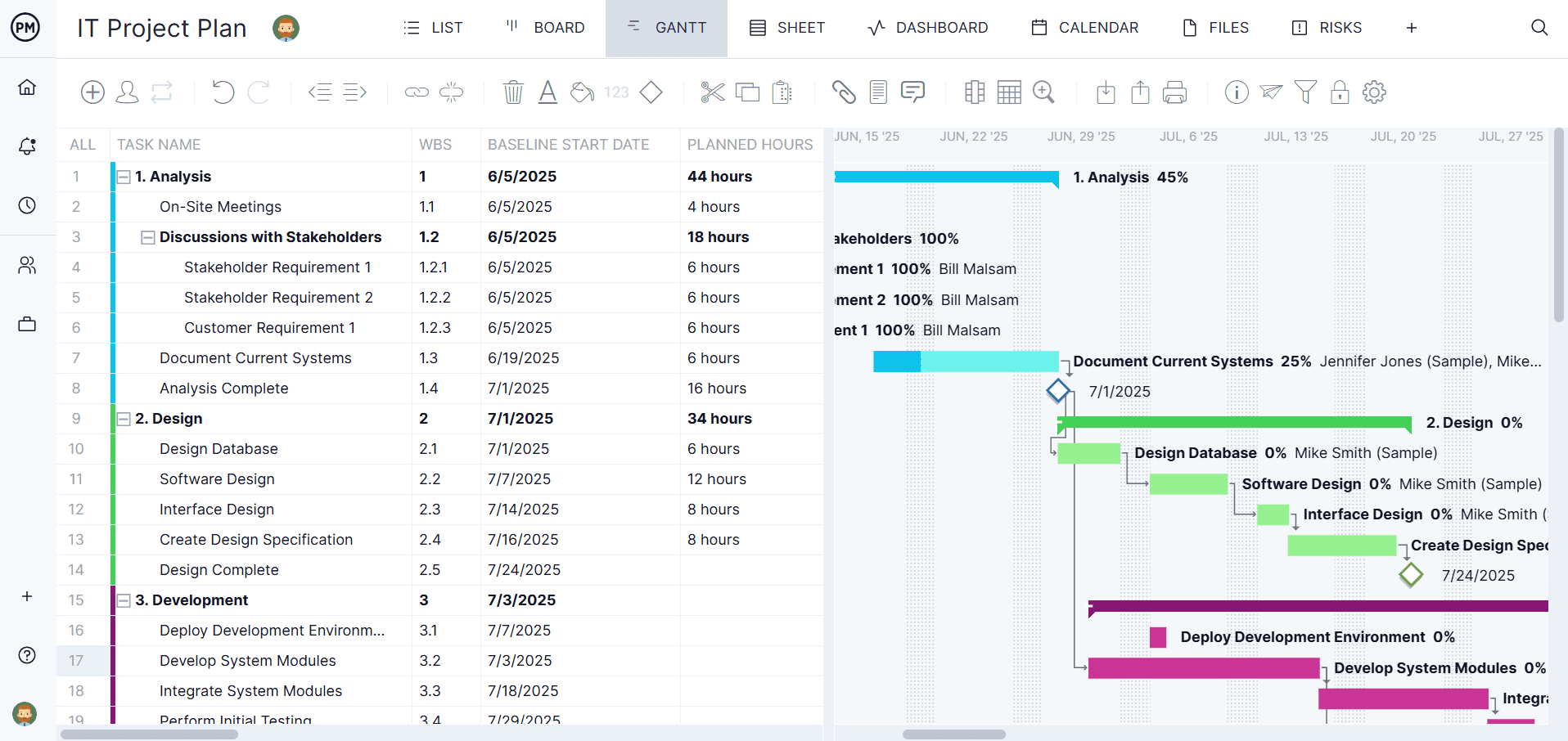The width and height of the screenshot is (1568, 741).
Task: Open the settings gear in toolbar
Action: [x=1374, y=92]
